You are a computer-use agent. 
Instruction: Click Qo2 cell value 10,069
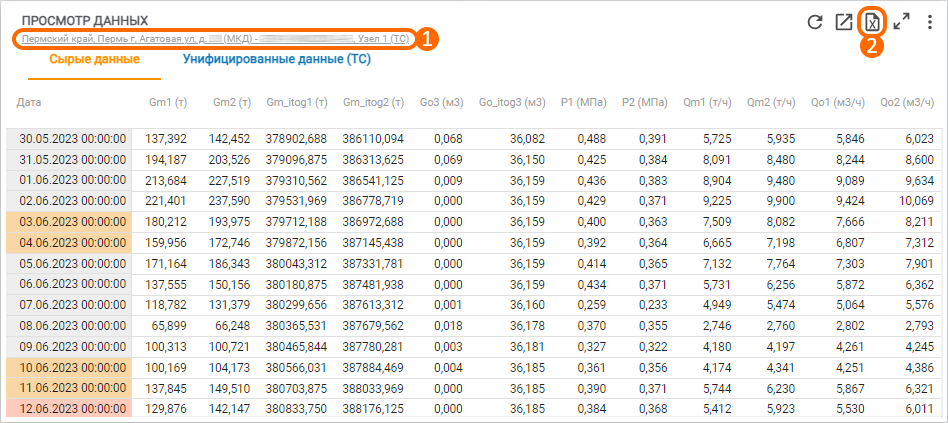pos(917,201)
